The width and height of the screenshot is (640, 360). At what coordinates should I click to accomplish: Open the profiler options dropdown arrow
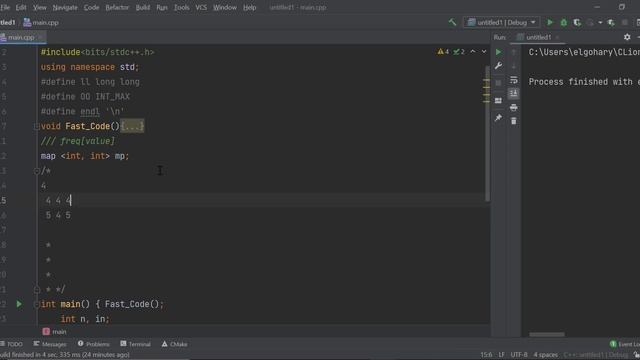(x=600, y=22)
